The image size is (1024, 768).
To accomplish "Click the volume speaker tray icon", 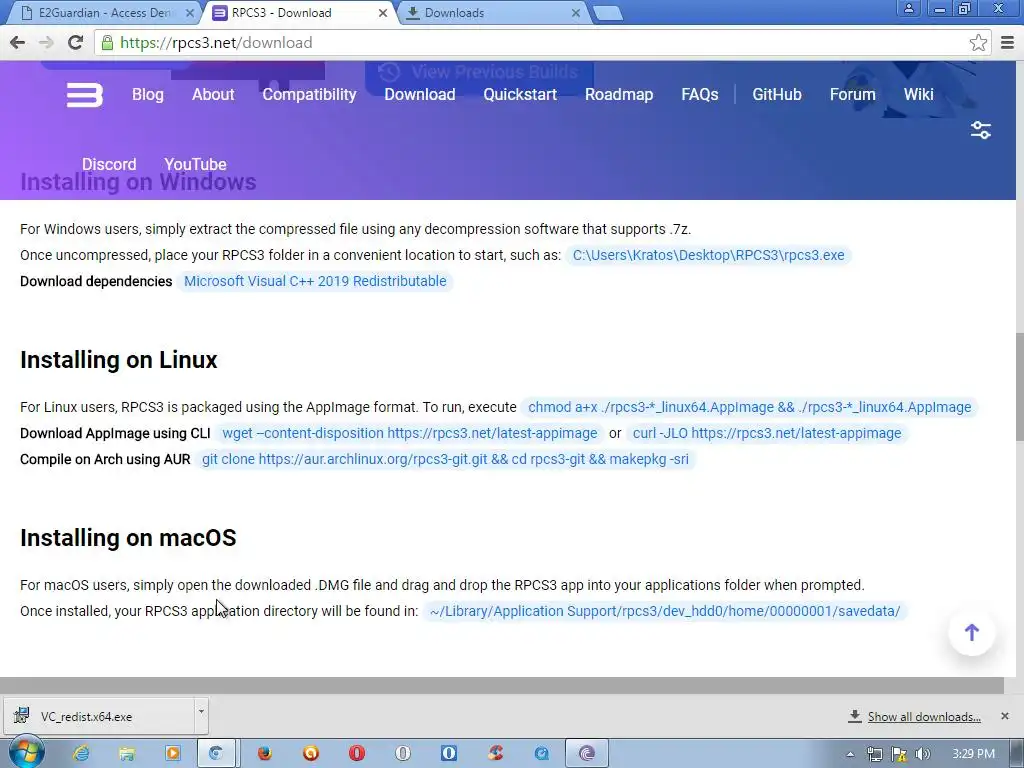I will tap(922, 754).
